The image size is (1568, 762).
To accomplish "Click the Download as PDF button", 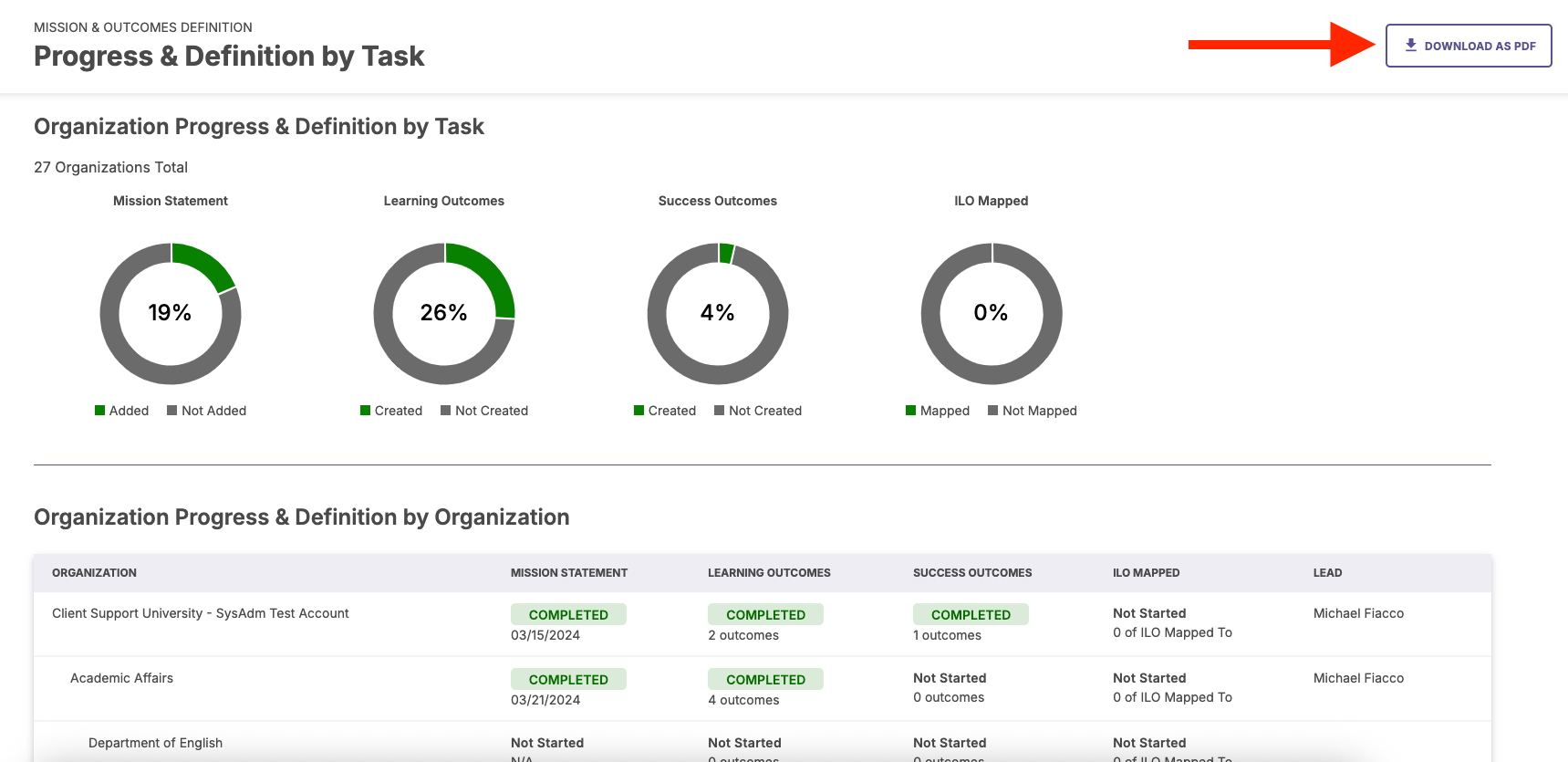I will pyautogui.click(x=1469, y=46).
